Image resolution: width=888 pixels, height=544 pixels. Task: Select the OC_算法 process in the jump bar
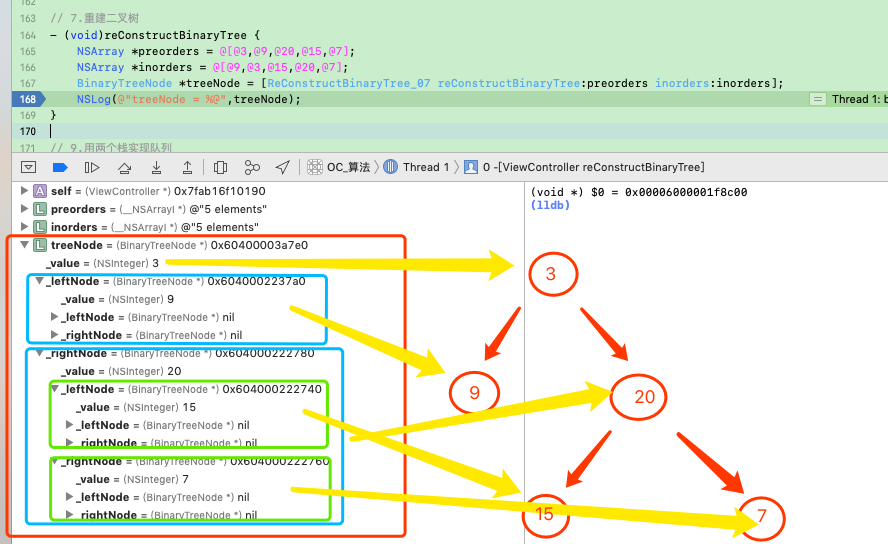point(339,167)
